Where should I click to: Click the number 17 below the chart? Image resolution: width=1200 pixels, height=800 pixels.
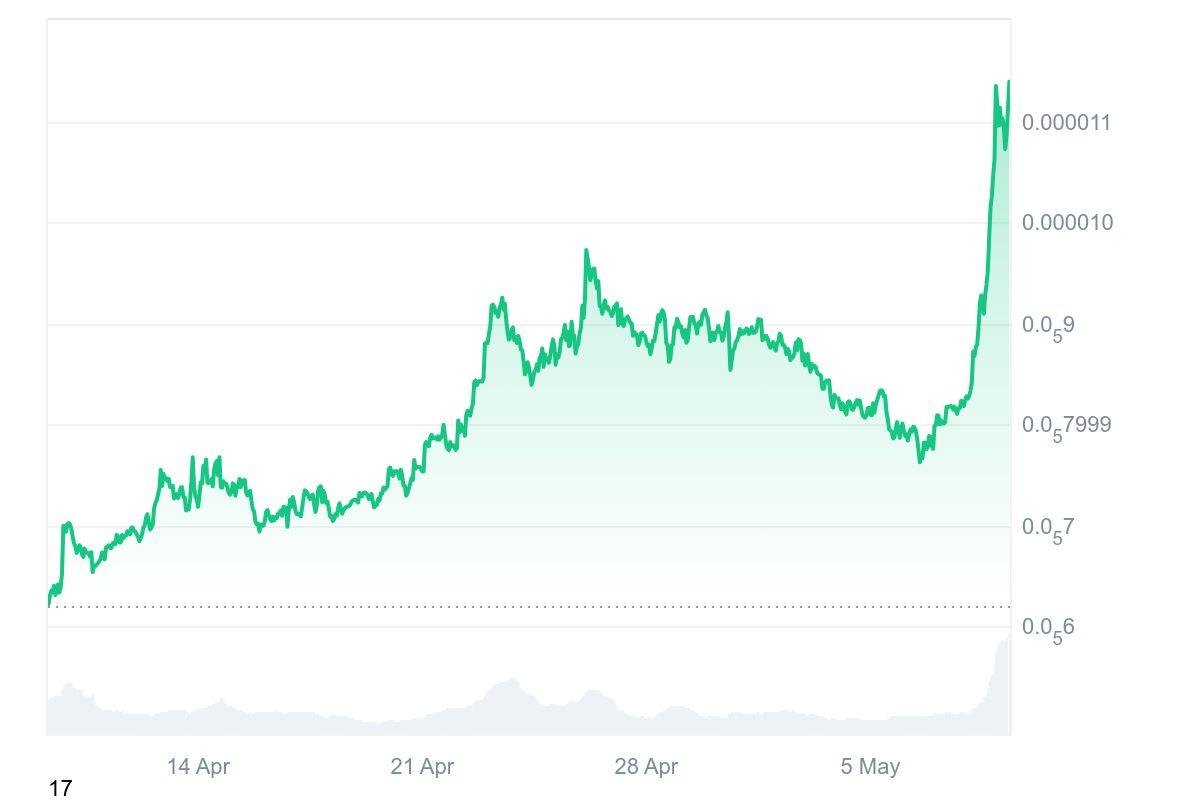[60, 789]
